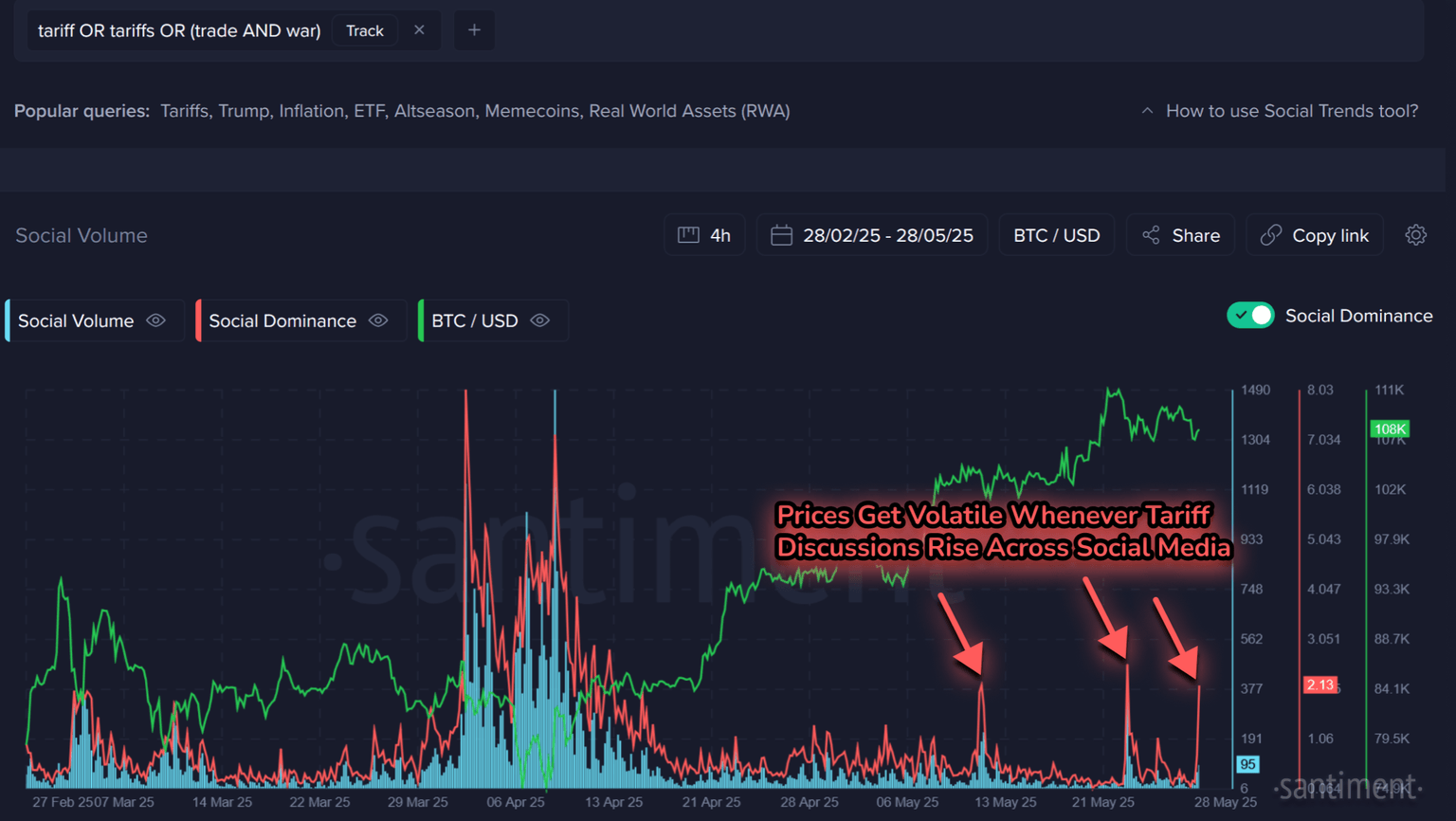Select the Tariffs popular query
The image size is (1456, 821).
point(184,111)
